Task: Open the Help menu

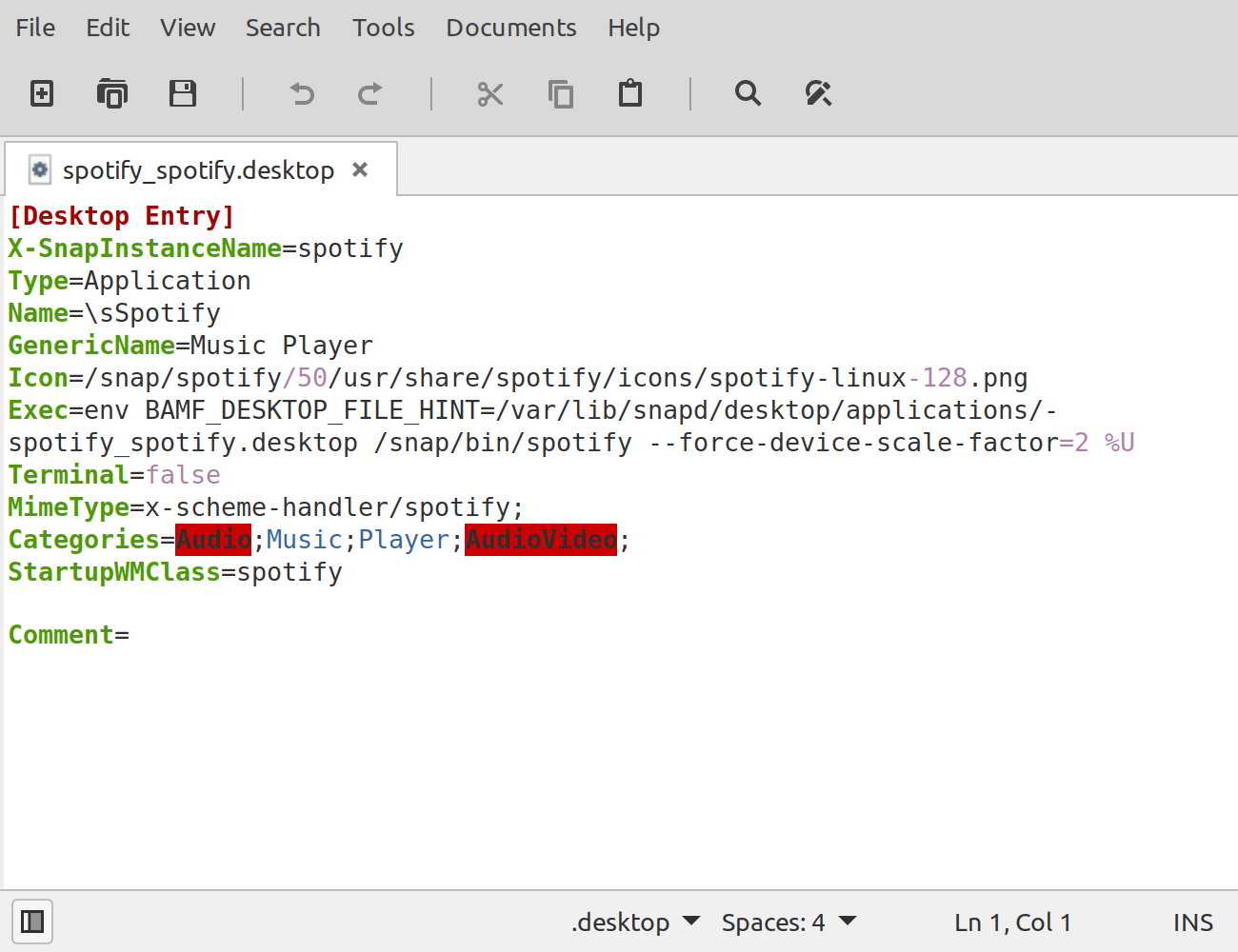Action: point(634,28)
